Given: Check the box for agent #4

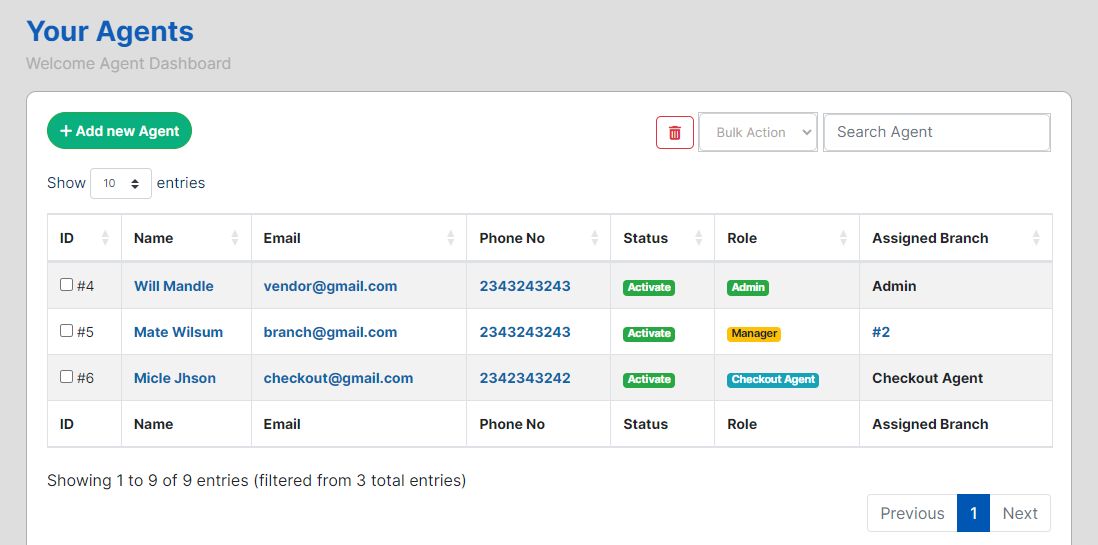Looking at the screenshot, I should 67,285.
